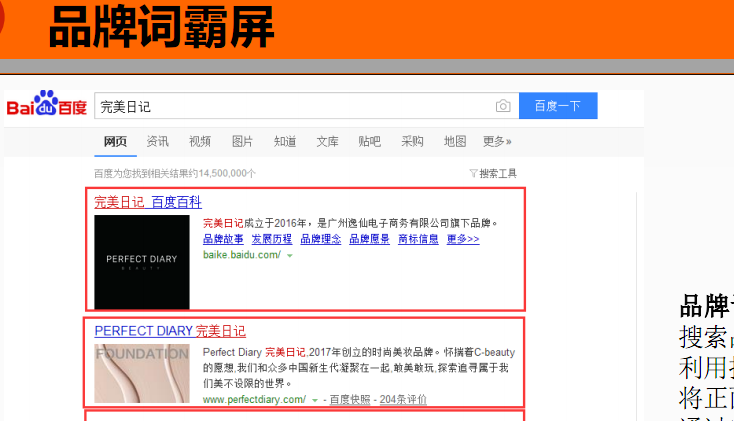Open the 完美日记_百度百科 result title
734x421 pixels.
pos(148,202)
